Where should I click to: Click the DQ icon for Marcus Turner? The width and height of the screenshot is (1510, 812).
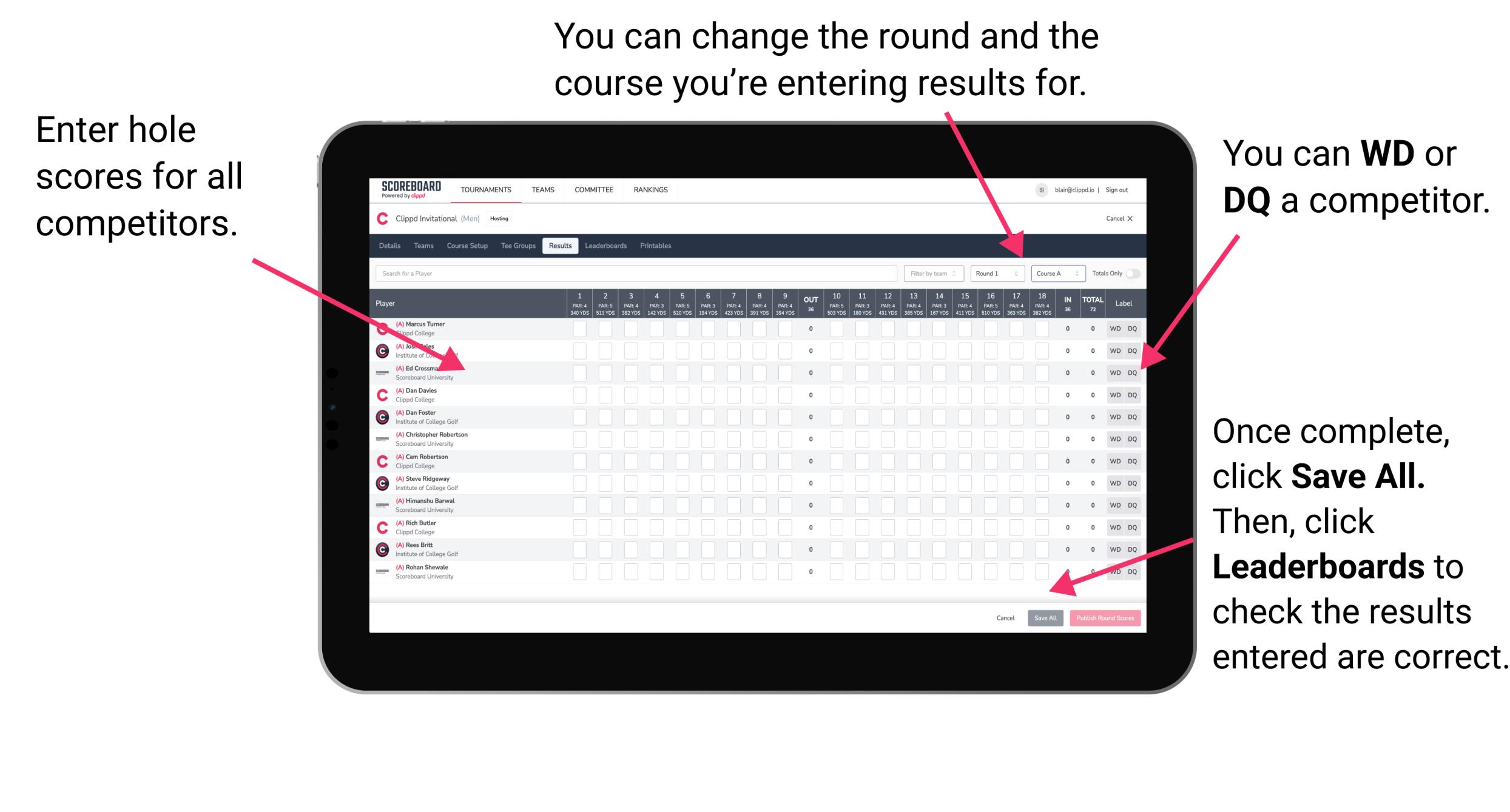coord(1132,329)
